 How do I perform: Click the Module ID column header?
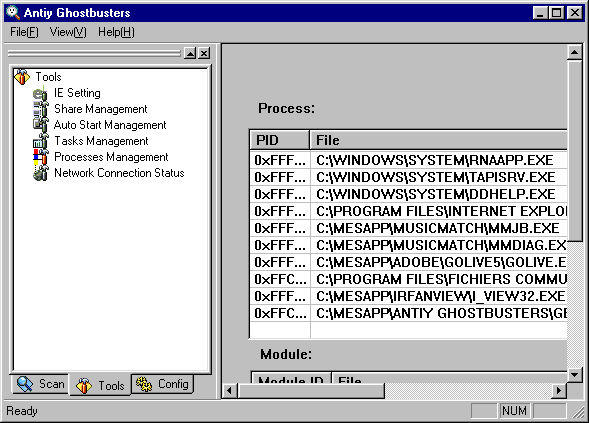pos(291,378)
